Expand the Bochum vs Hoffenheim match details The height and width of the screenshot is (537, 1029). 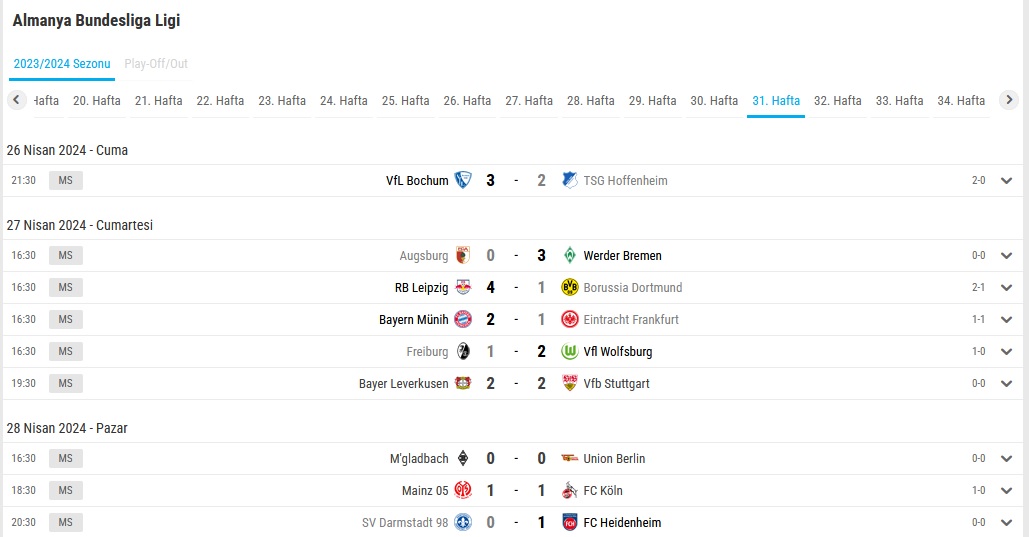click(x=1007, y=181)
